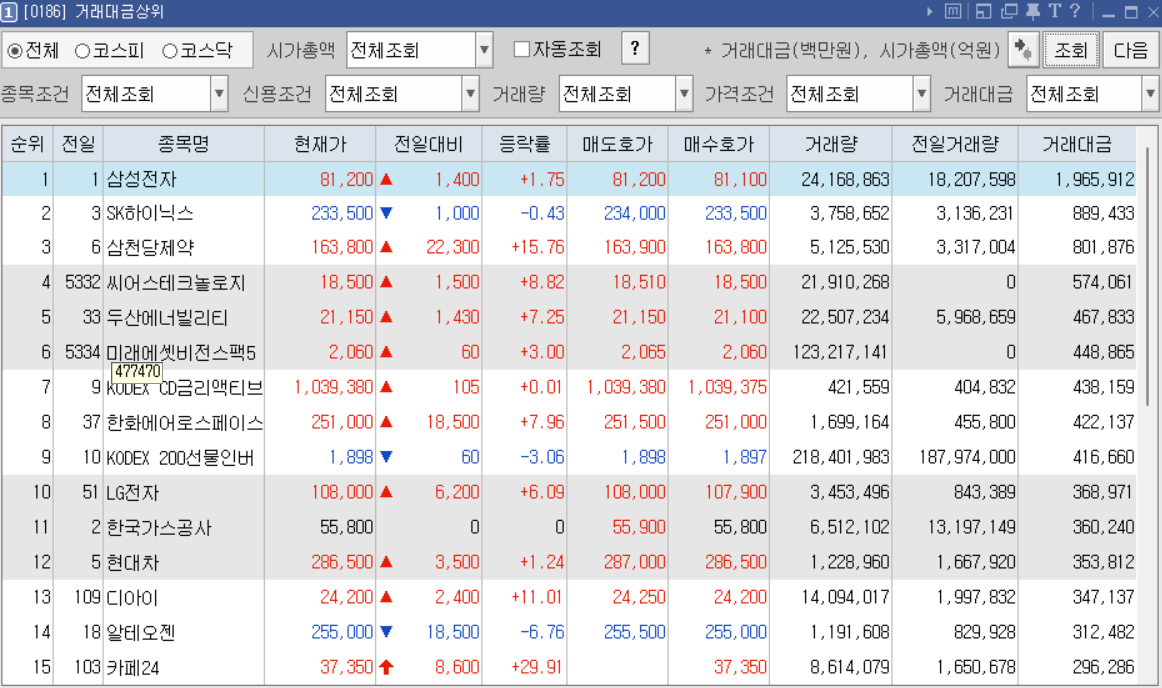This screenshot has height=688, width=1162.
Task: Select the 삼천당제약 stock name
Action: [150, 248]
